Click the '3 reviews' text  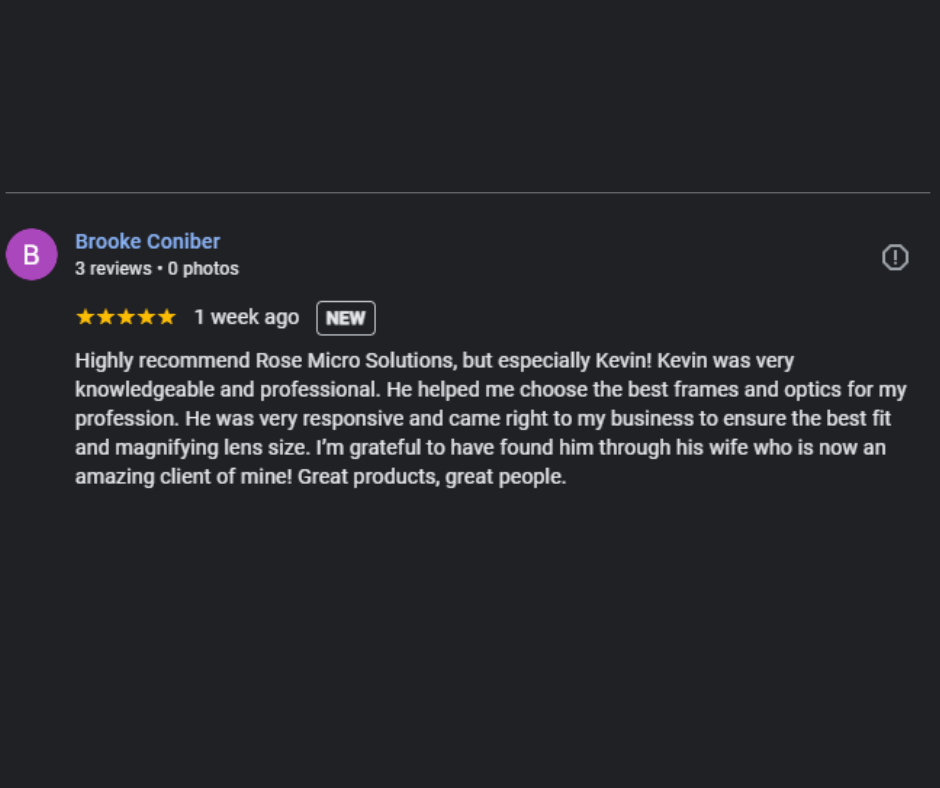(113, 269)
